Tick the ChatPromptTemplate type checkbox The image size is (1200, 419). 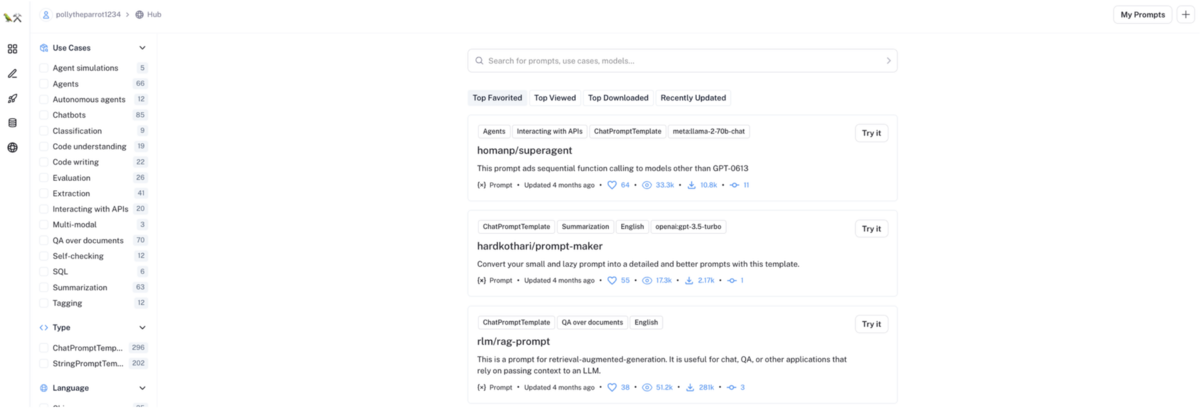click(x=44, y=347)
